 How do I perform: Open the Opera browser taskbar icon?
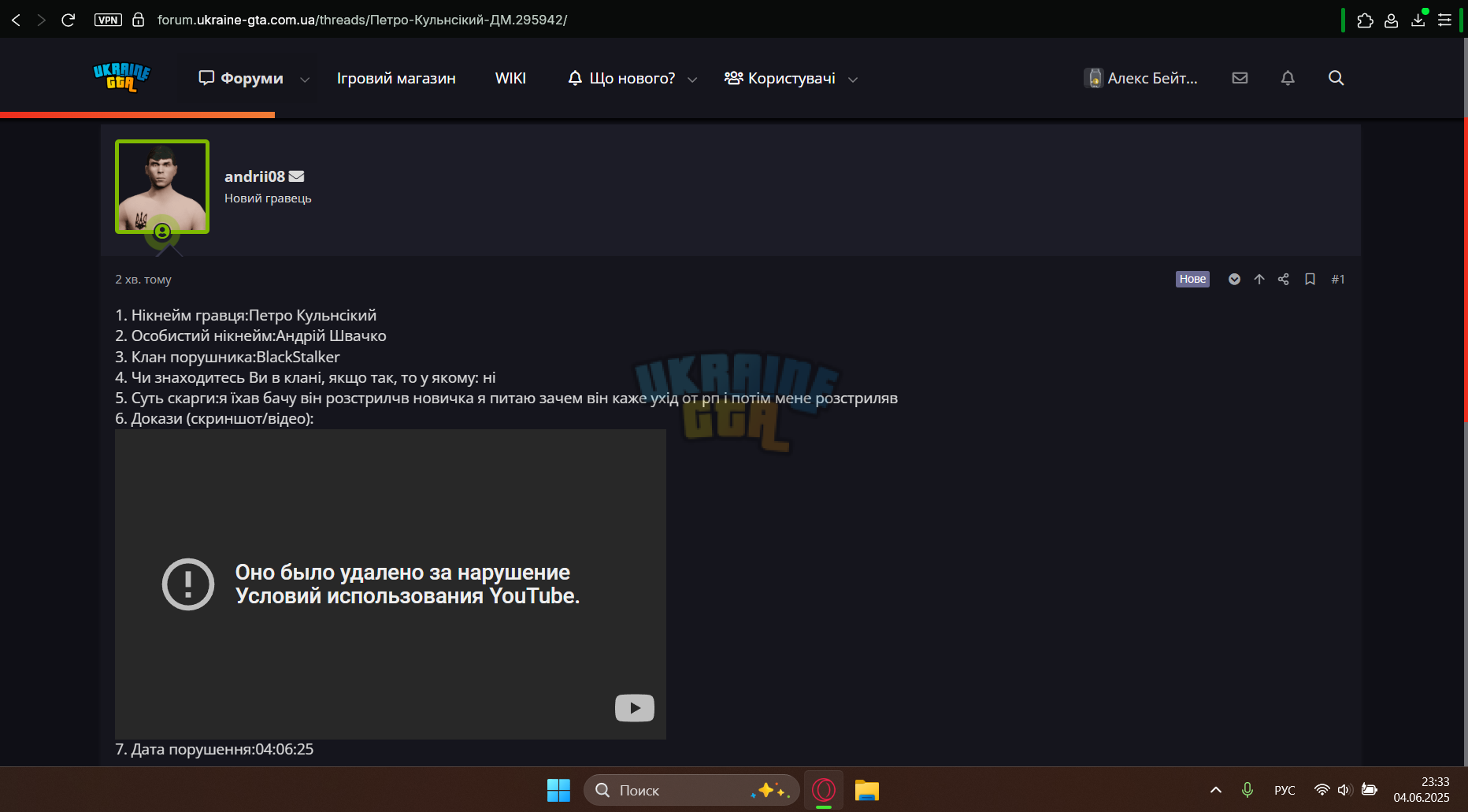[x=824, y=790]
